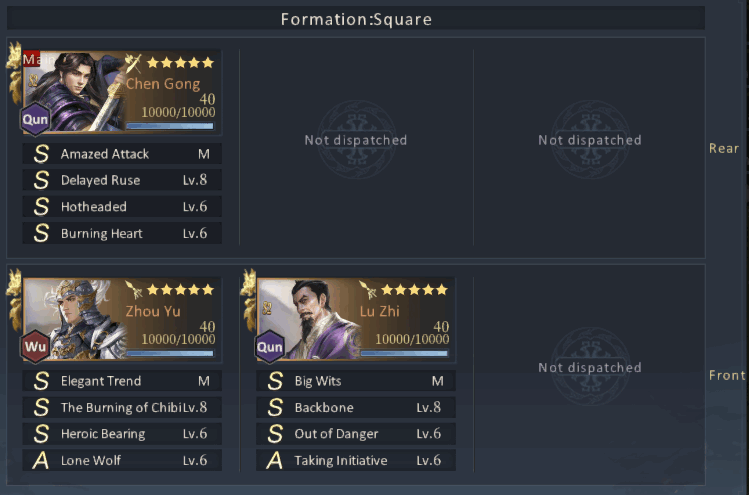Click the A rank icon of Lone Wolf
The height and width of the screenshot is (495, 749).
coord(41,460)
